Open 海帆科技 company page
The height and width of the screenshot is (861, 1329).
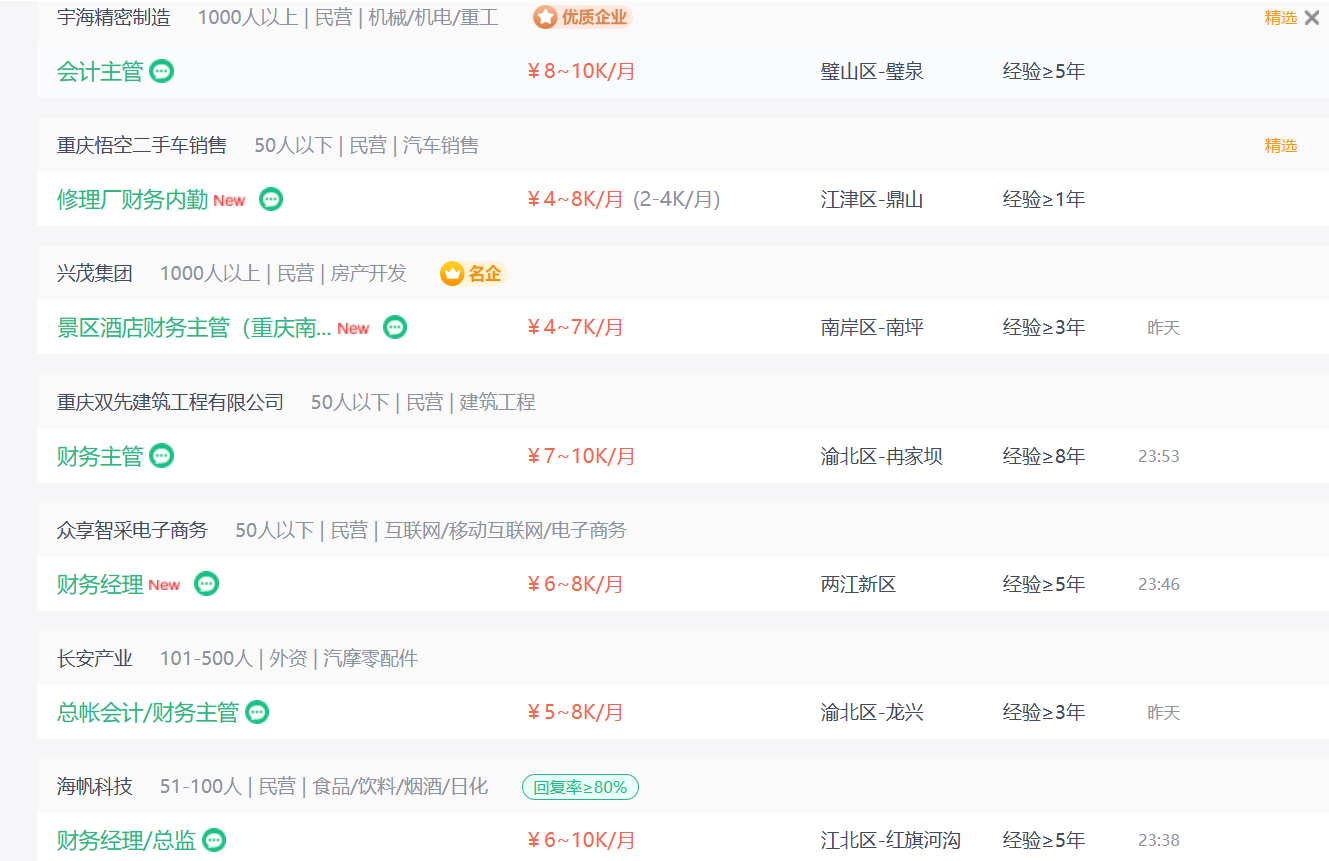[95, 786]
